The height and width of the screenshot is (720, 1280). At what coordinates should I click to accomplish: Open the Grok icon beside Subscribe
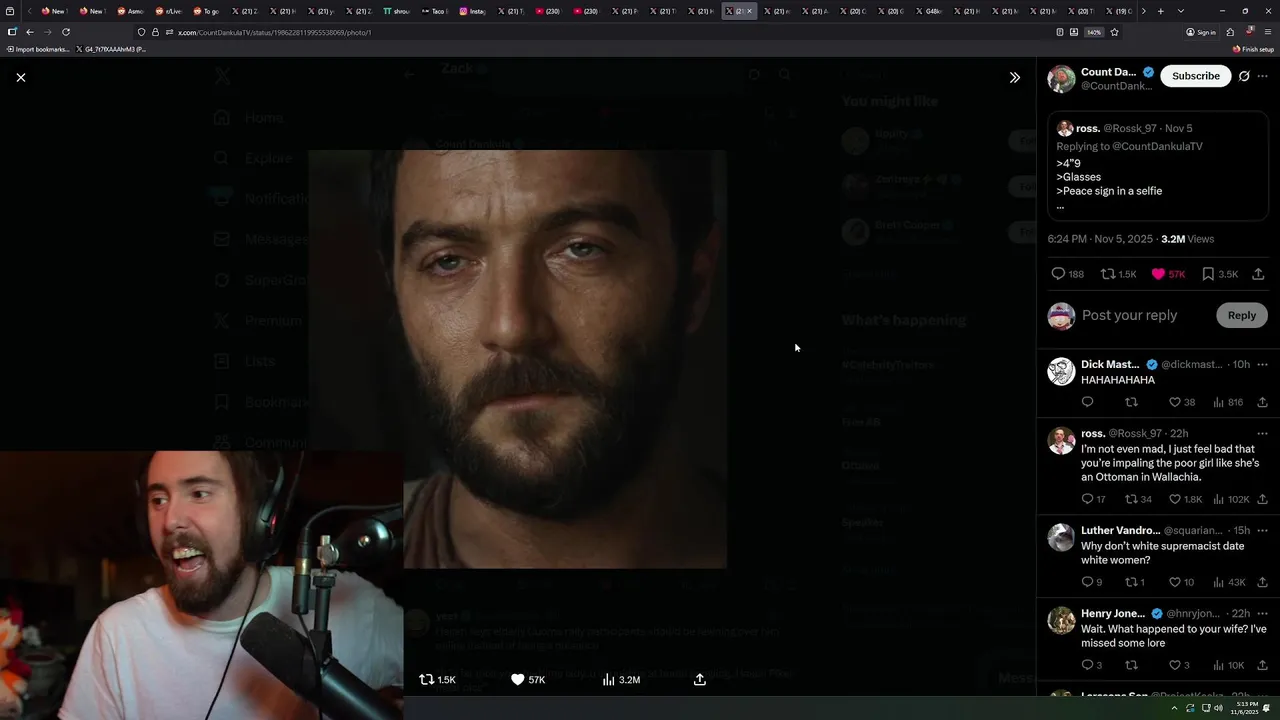click(1244, 76)
